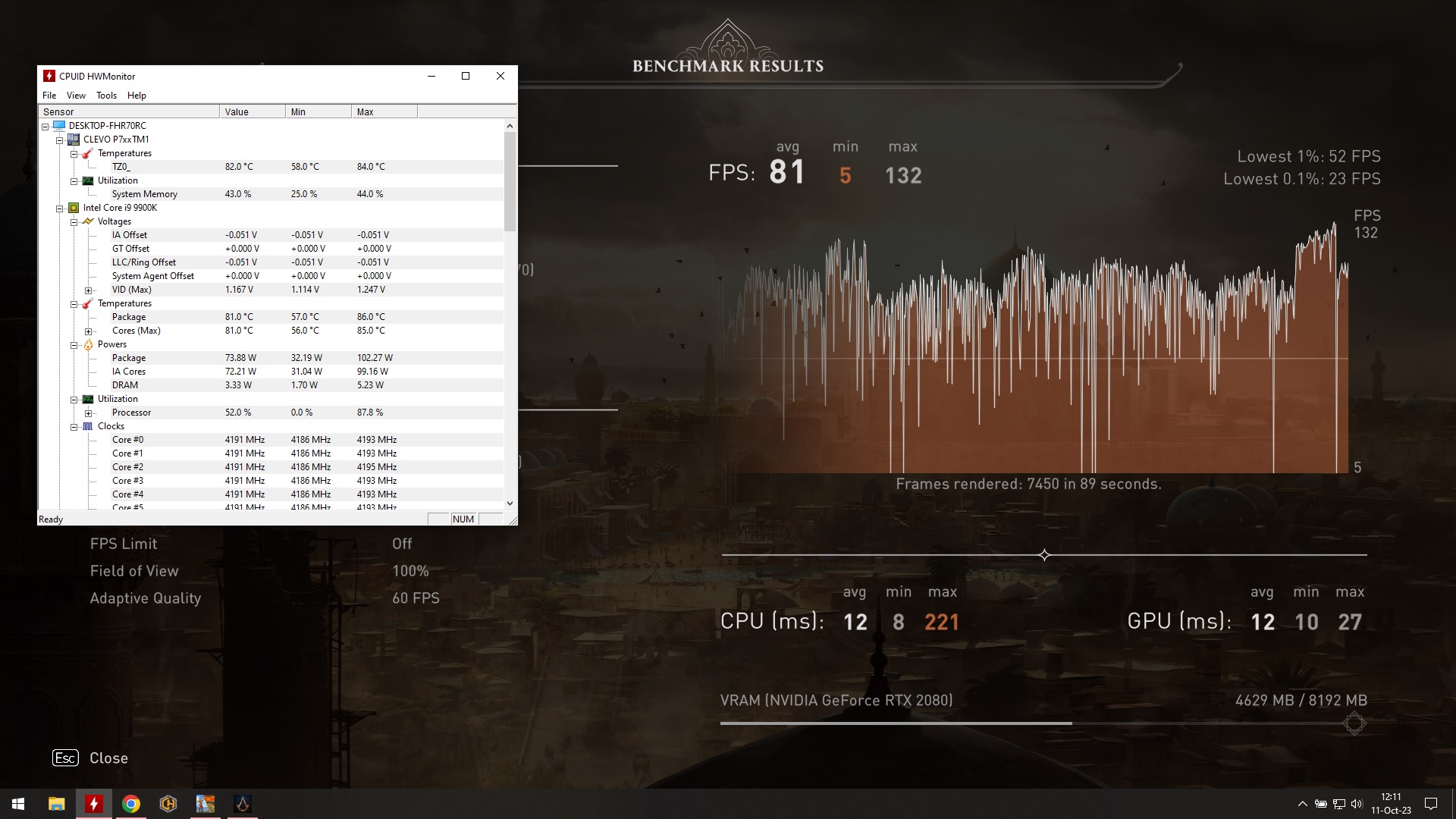
Task: Click the Clocks section icon
Action: coord(88,426)
